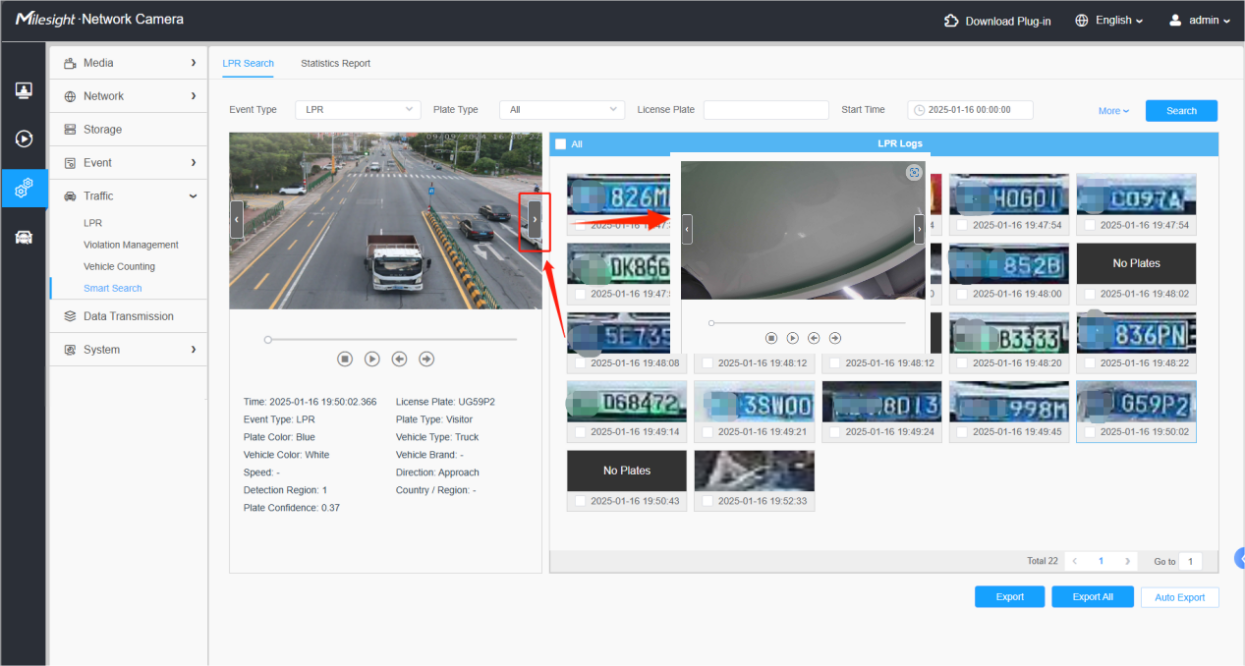The image size is (1245, 666).
Task: Open the admin account dropdown
Action: point(1199,21)
